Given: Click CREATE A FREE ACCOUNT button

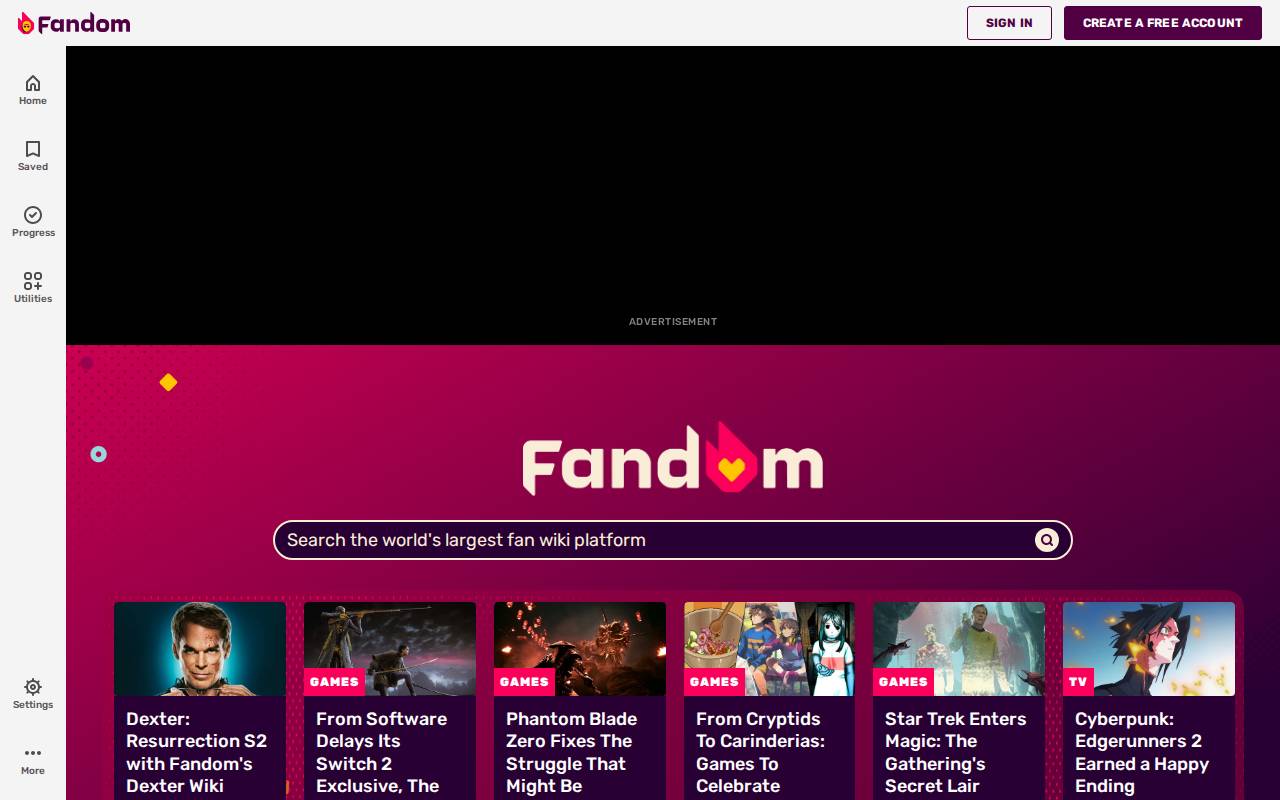Looking at the screenshot, I should coord(1163,23).
